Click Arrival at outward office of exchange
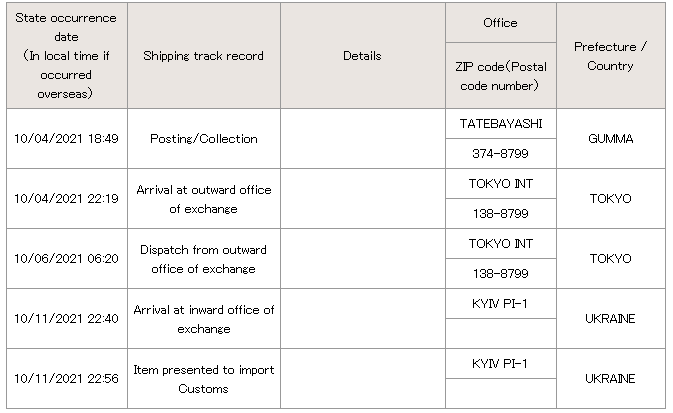This screenshot has height=413, width=673. [x=203, y=198]
